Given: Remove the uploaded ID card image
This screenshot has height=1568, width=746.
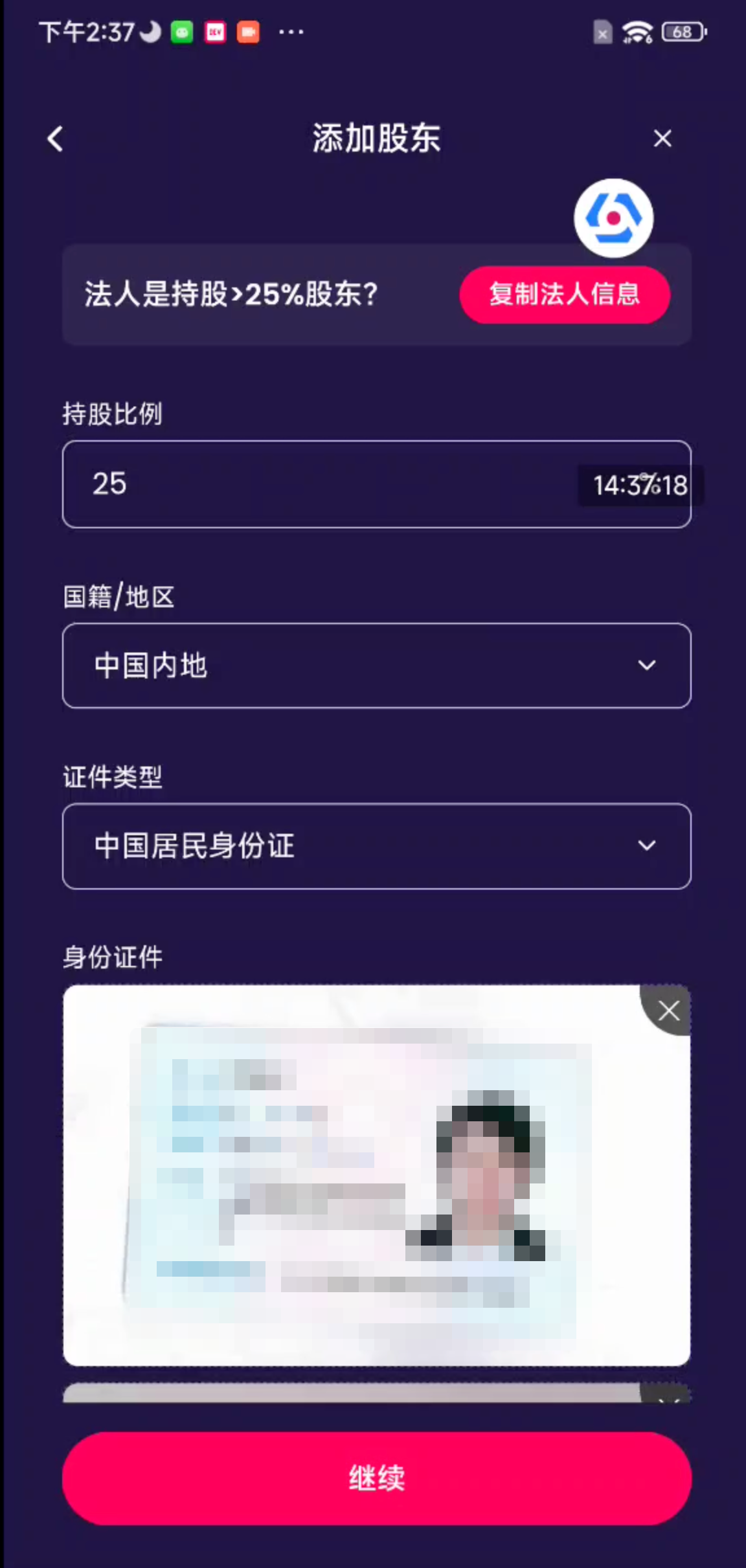Looking at the screenshot, I should coord(668,1010).
